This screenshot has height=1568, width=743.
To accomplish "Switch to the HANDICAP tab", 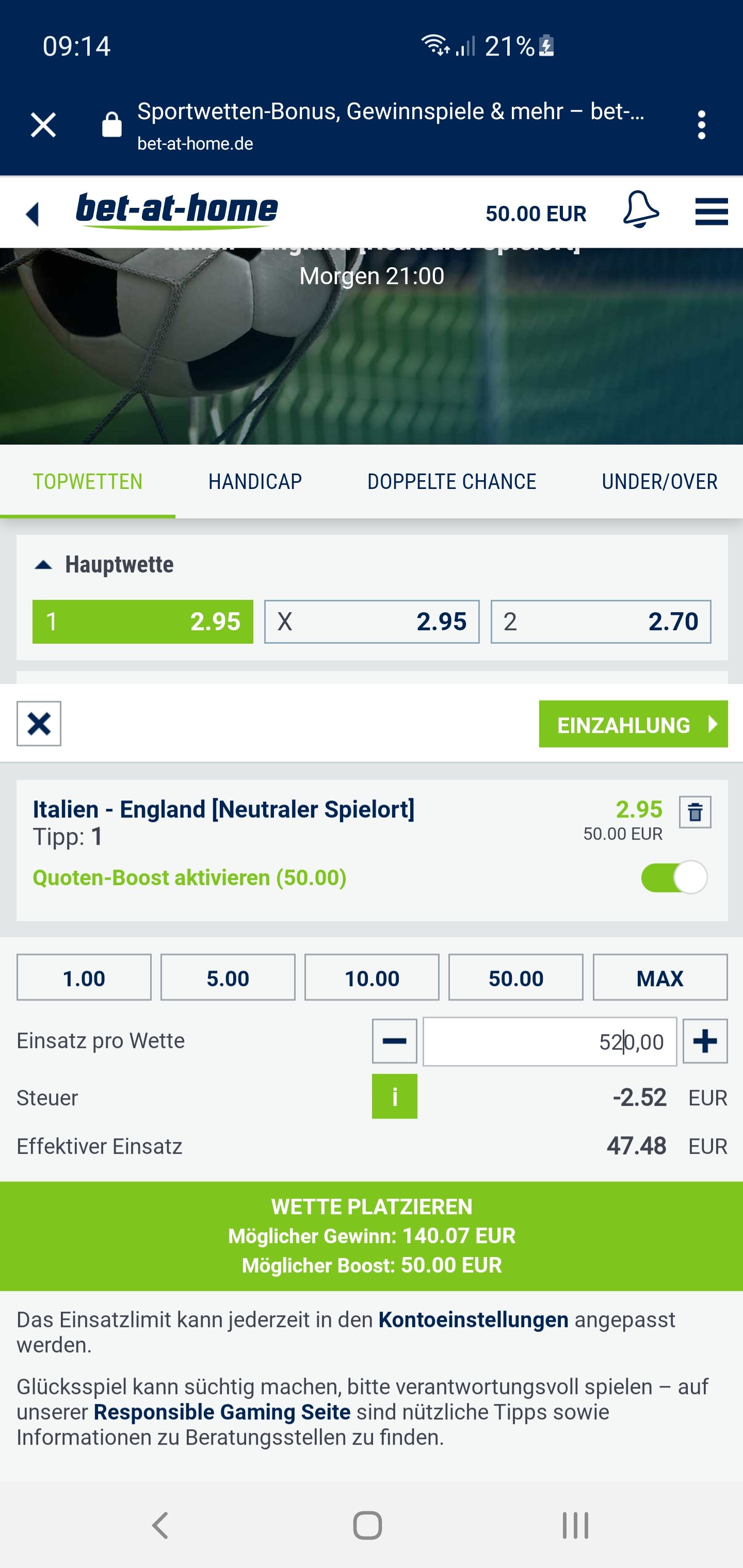I will click(x=255, y=481).
